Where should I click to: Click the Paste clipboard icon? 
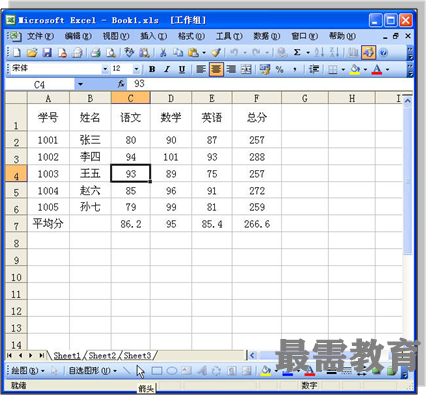[193, 52]
